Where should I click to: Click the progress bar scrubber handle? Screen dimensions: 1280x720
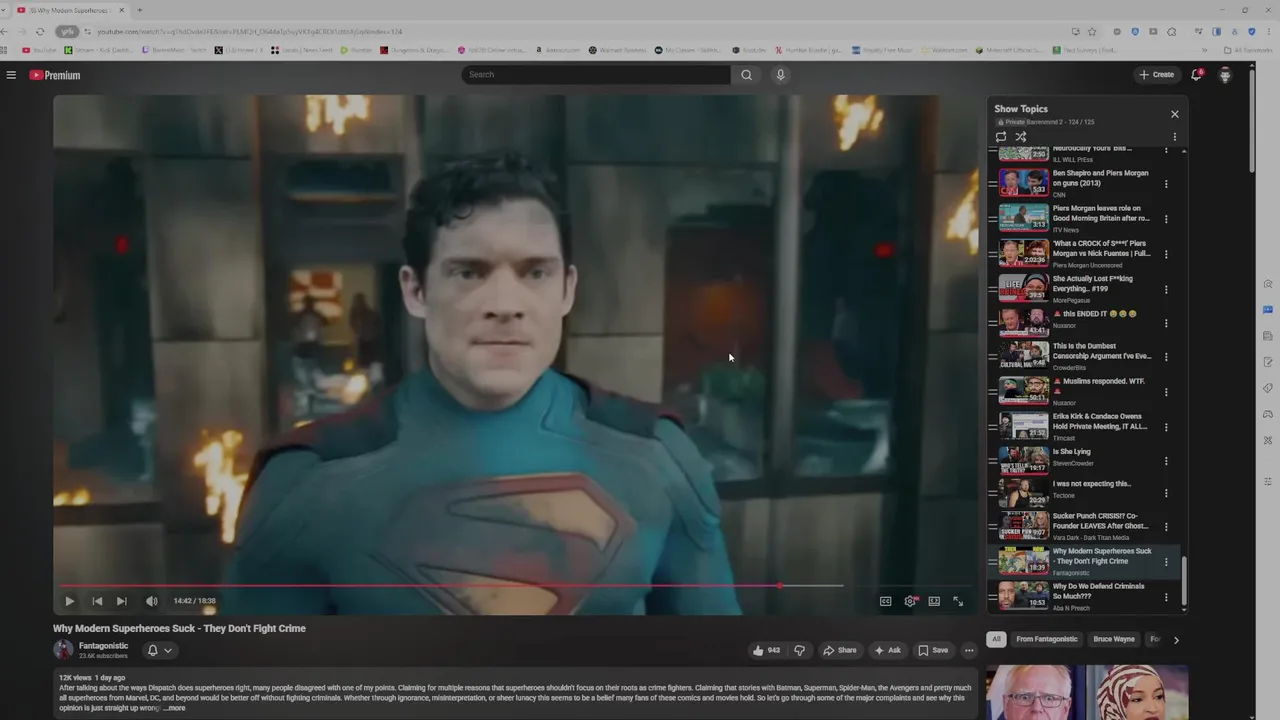(780, 585)
